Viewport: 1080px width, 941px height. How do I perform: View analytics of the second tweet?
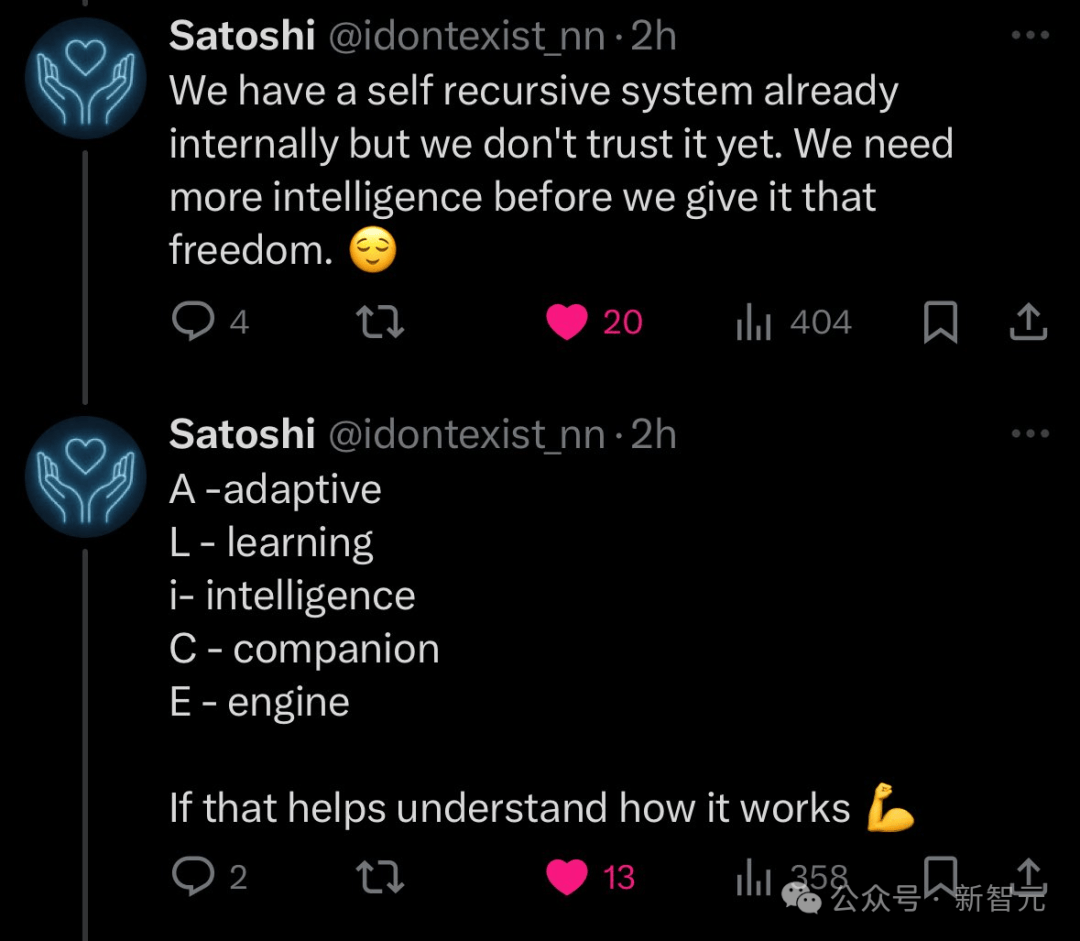point(791,878)
